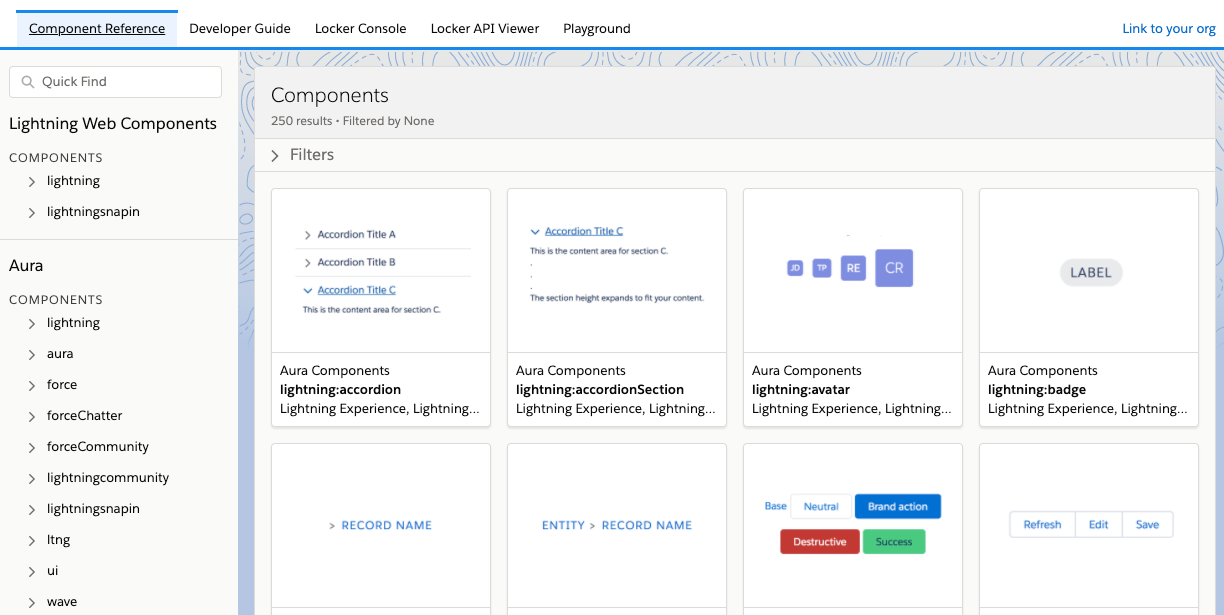Viewport: 1224px width, 615px height.
Task: Focus the Quick Find input field
Action: pyautogui.click(x=115, y=82)
